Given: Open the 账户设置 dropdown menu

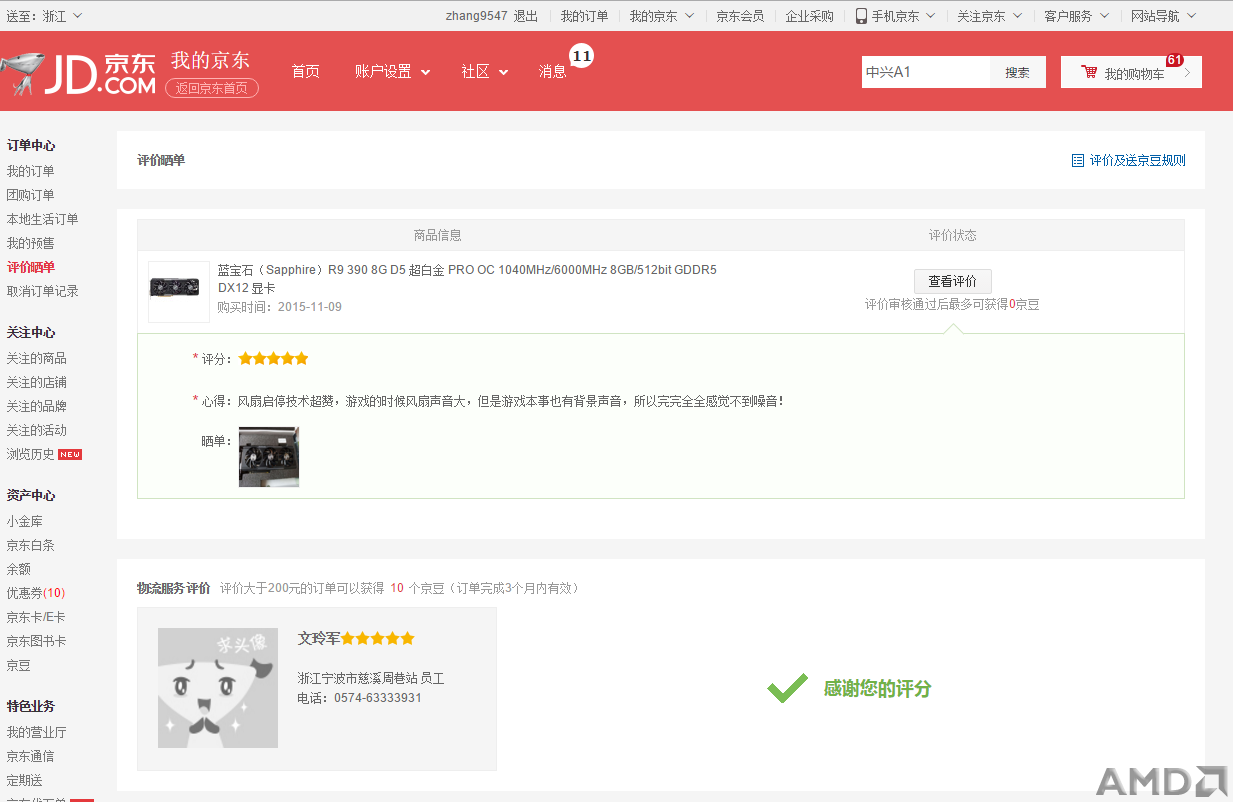Looking at the screenshot, I should click(392, 71).
